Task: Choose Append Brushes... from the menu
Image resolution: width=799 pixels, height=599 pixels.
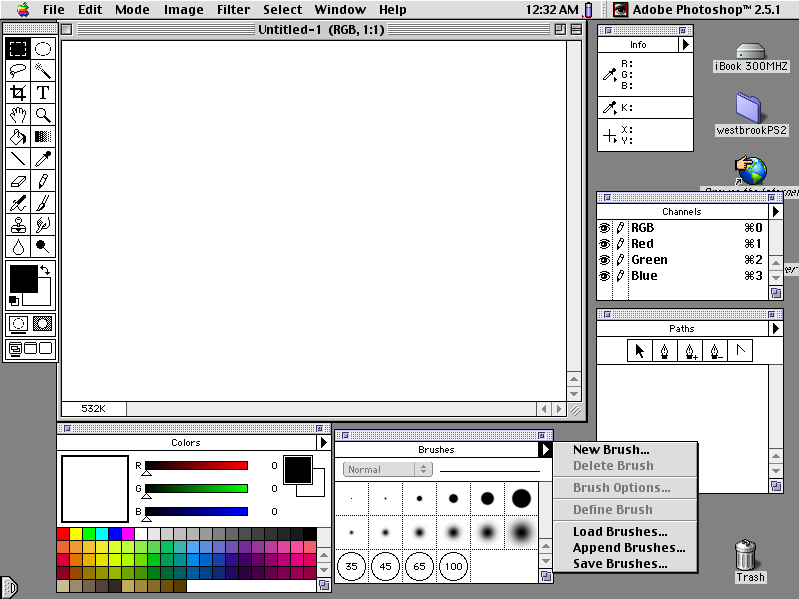Action: 625,548
